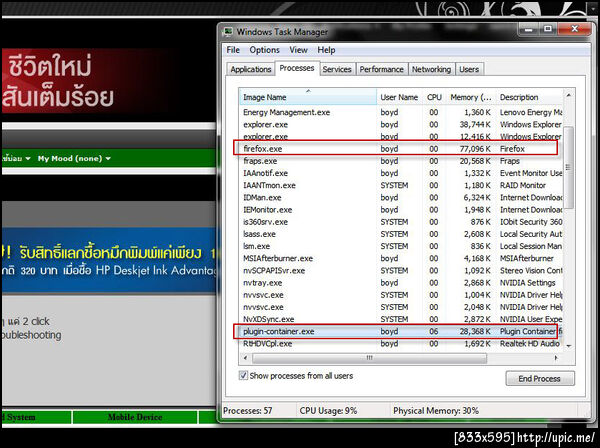Image resolution: width=600 pixels, height=448 pixels.
Task: Select the RtHDVCpl.exe process
Action: coord(401,344)
